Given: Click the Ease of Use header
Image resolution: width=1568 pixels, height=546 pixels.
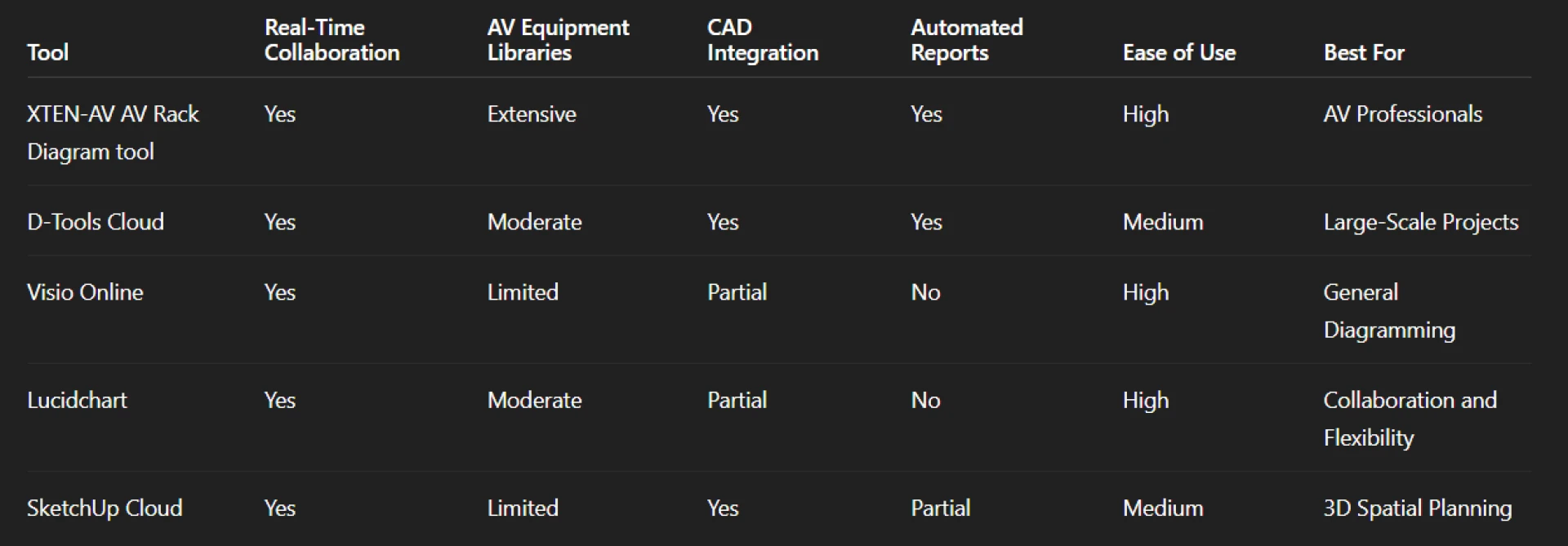Looking at the screenshot, I should (1178, 53).
